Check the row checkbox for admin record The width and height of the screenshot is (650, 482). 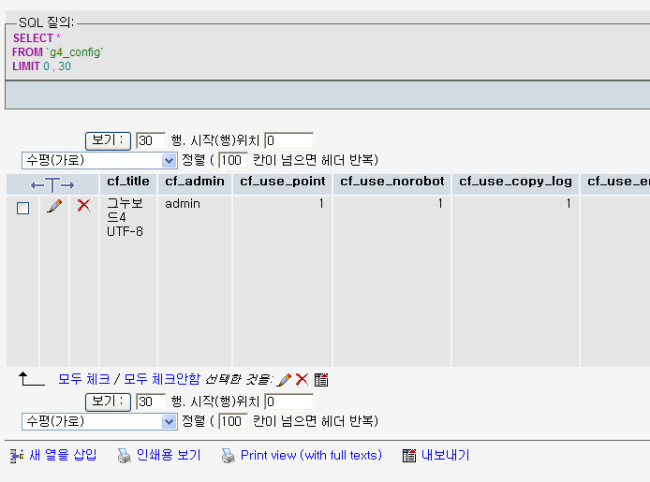pos(23,208)
